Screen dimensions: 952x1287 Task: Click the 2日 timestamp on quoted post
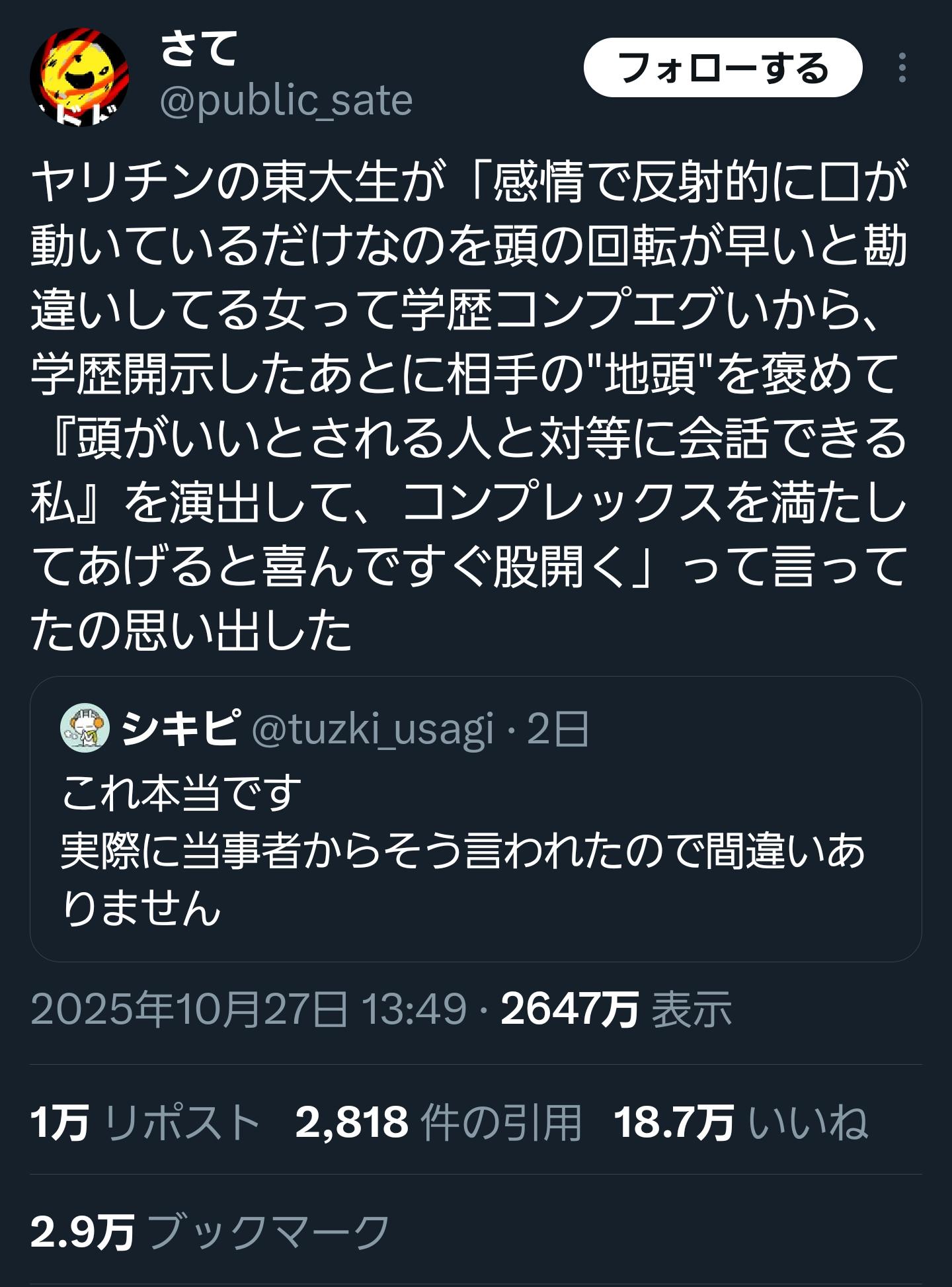[x=557, y=729]
